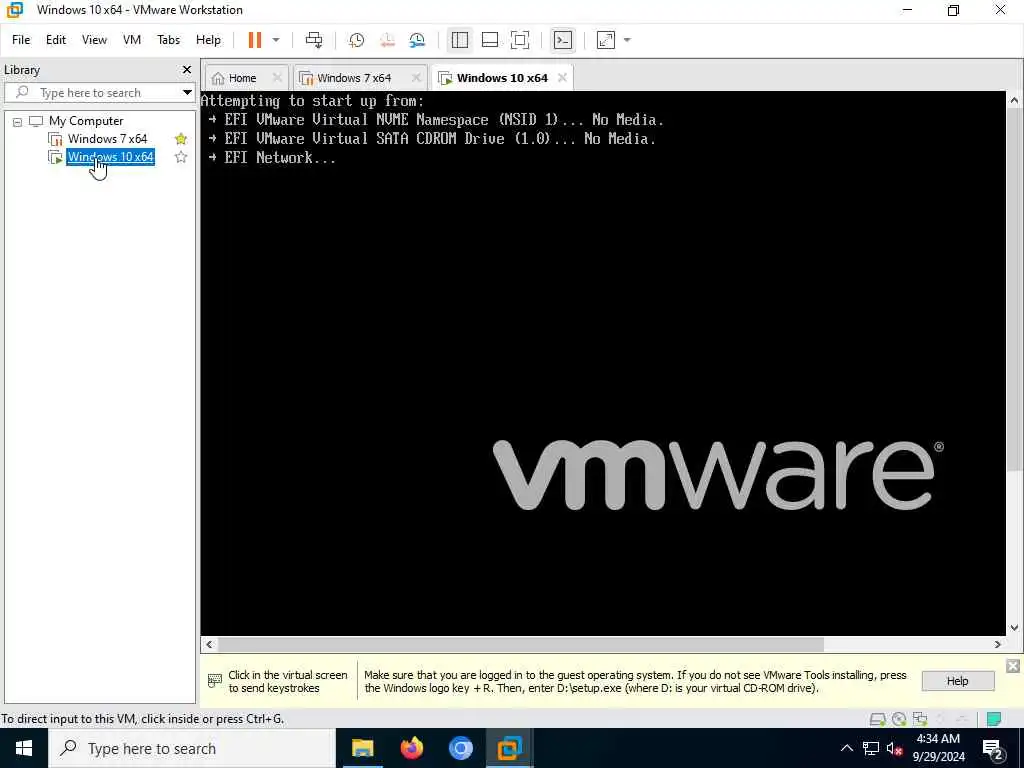Pause the virtual machine with the orange Suspend button
The image size is (1024, 768).
point(255,40)
